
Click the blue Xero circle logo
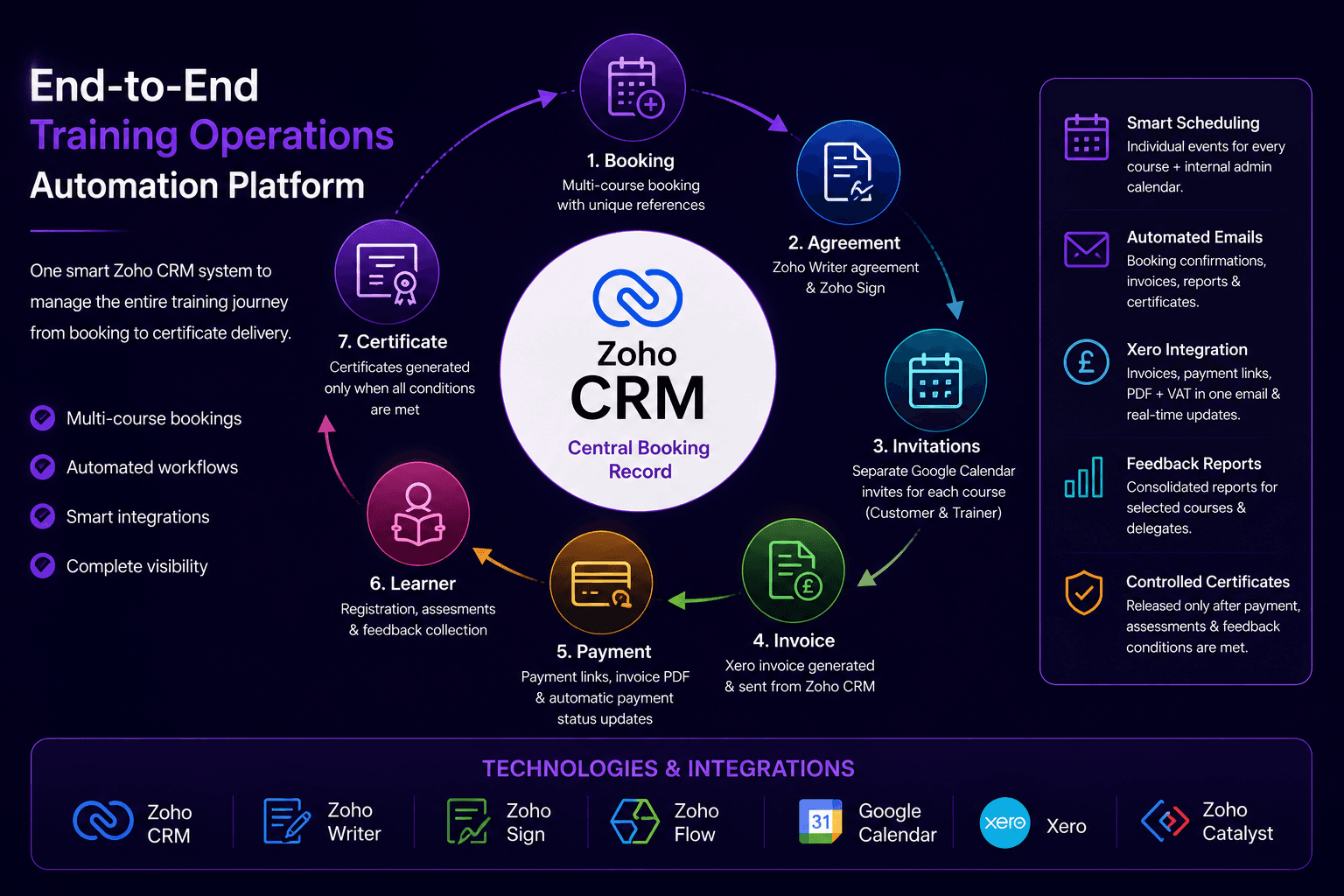tap(1004, 822)
